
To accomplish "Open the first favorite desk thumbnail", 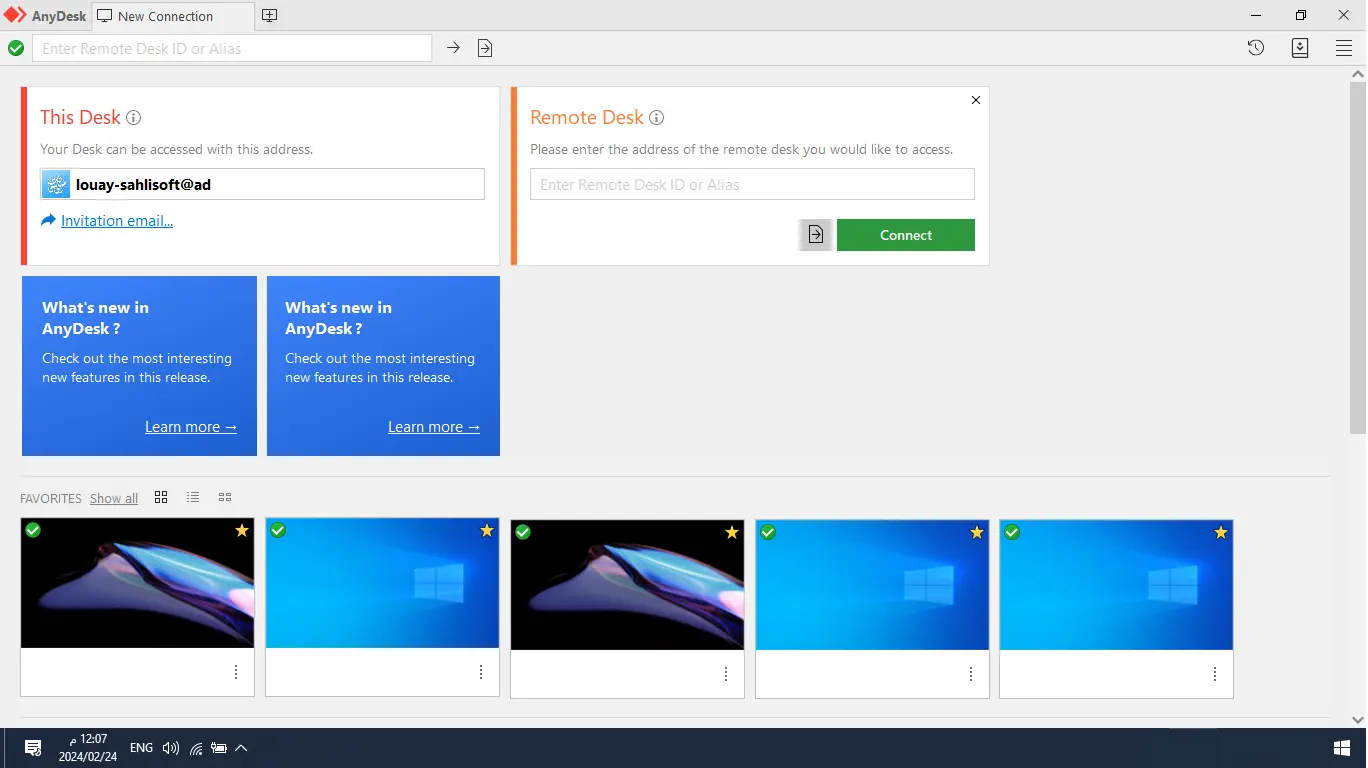I will [138, 584].
